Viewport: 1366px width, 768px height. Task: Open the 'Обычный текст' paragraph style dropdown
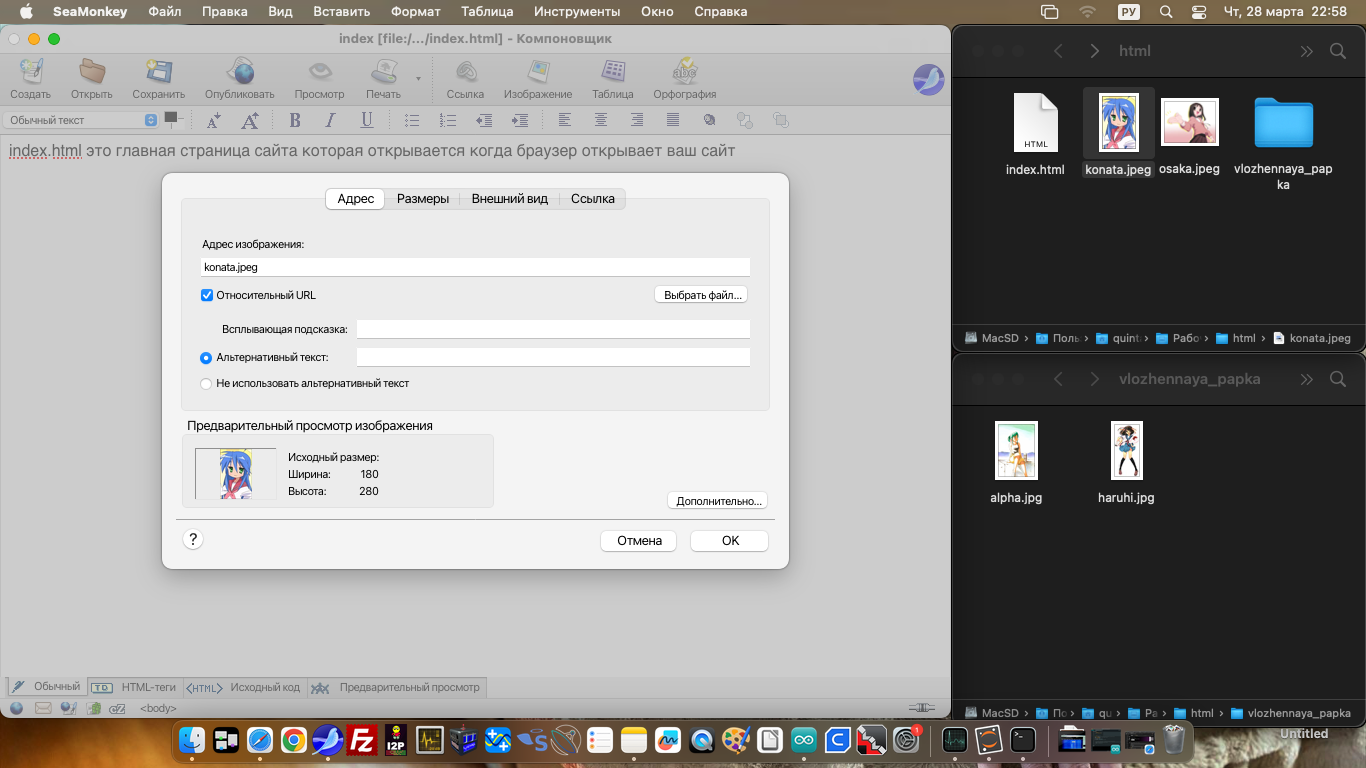click(x=81, y=120)
